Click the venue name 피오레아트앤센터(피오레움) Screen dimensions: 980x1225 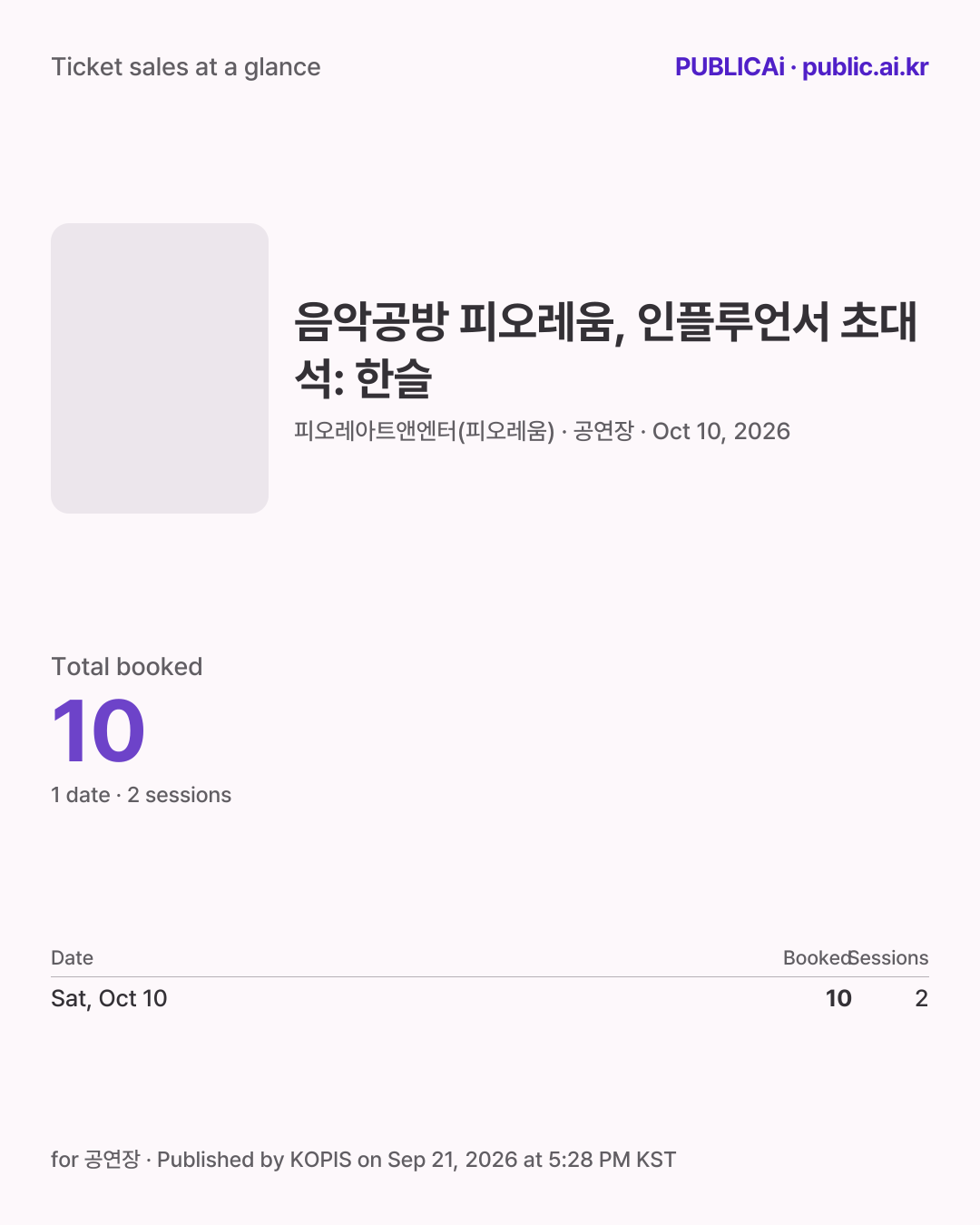424,431
